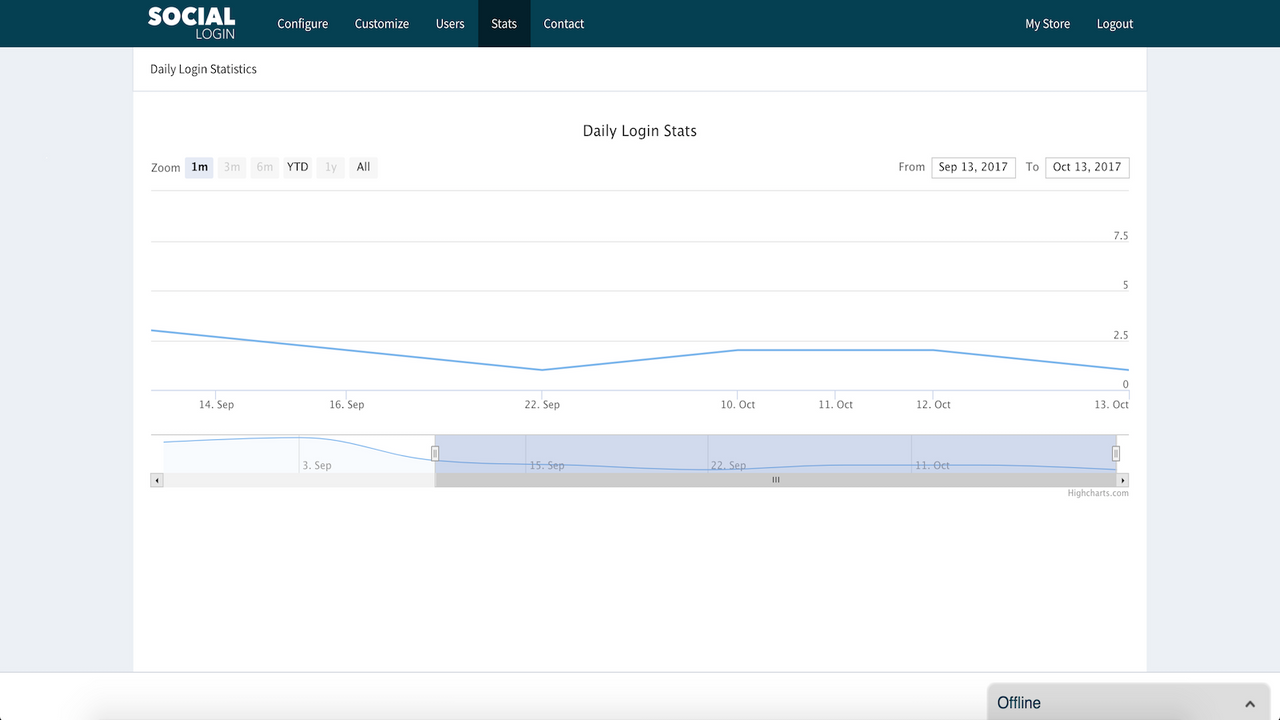
Task: Open the Configure page
Action: tap(302, 23)
